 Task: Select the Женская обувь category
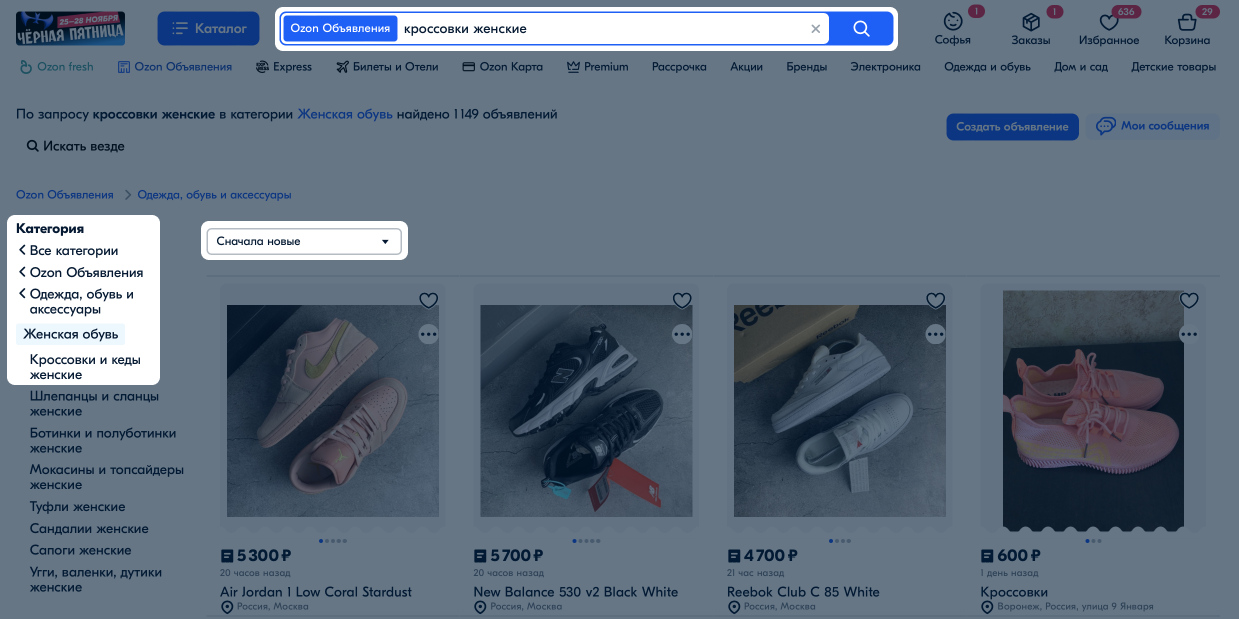(x=71, y=334)
